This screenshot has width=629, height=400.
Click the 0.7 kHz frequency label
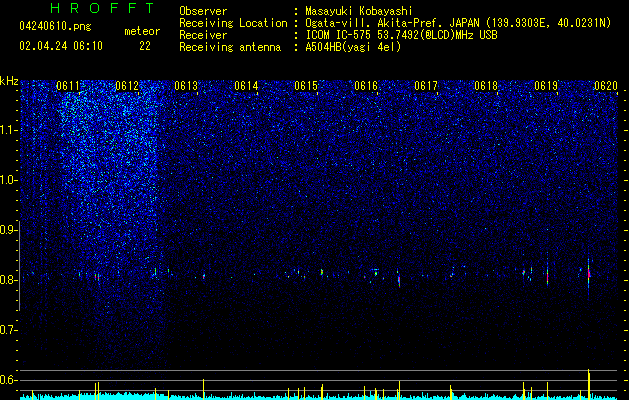8,330
